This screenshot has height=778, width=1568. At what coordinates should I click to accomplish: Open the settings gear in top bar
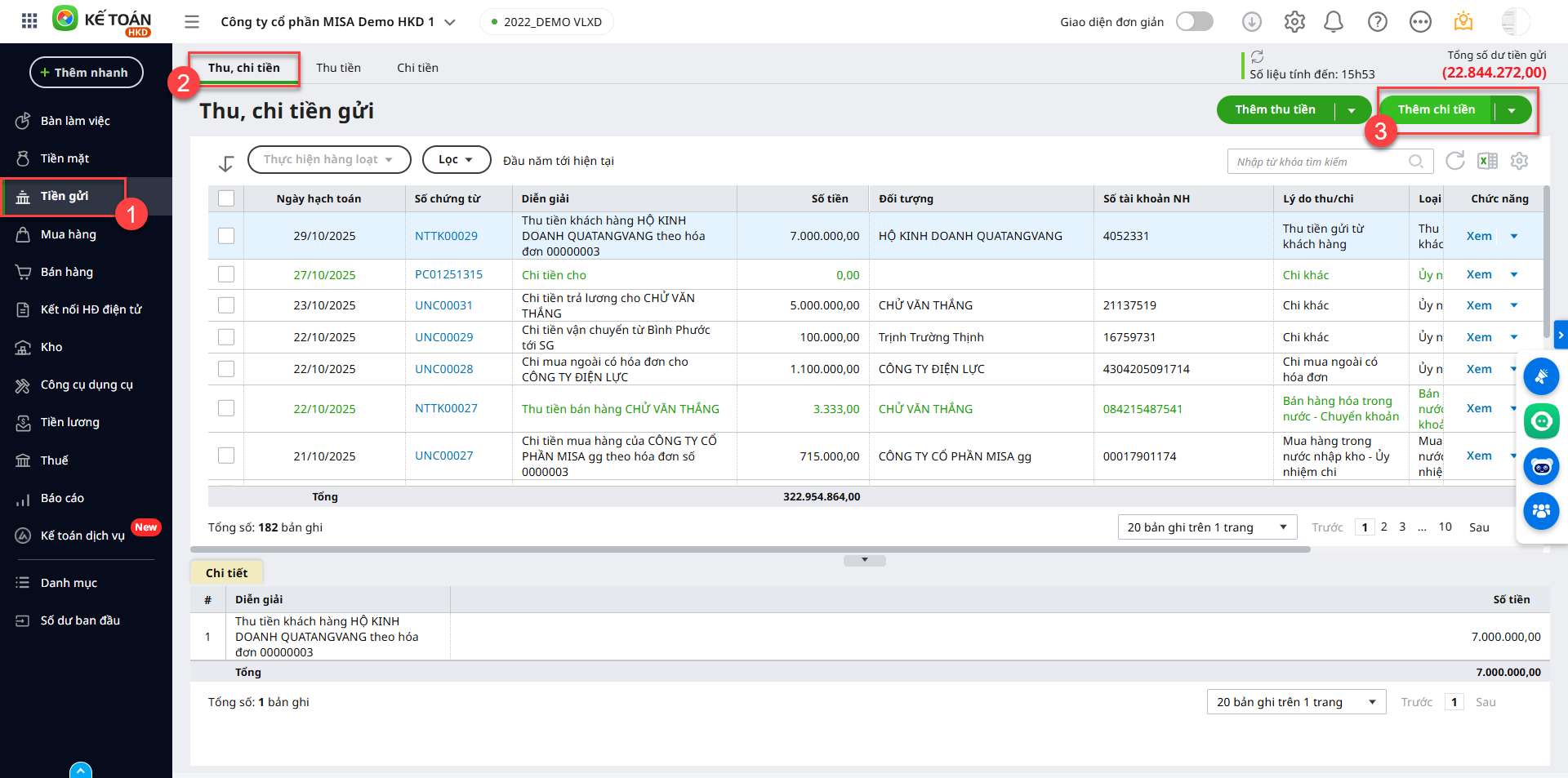coord(1294,22)
